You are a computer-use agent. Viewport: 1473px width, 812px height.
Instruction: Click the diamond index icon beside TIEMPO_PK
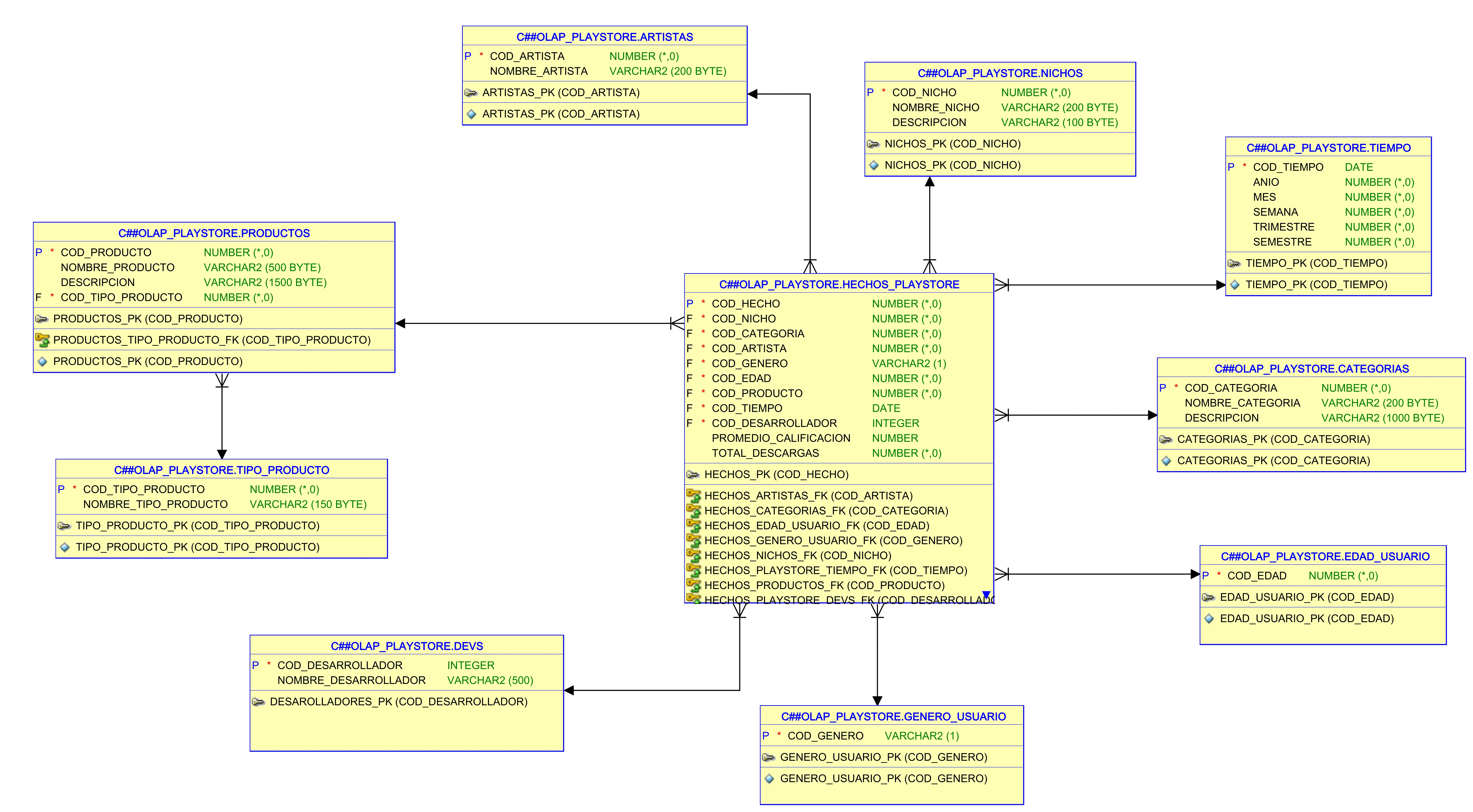pyautogui.click(x=1234, y=285)
